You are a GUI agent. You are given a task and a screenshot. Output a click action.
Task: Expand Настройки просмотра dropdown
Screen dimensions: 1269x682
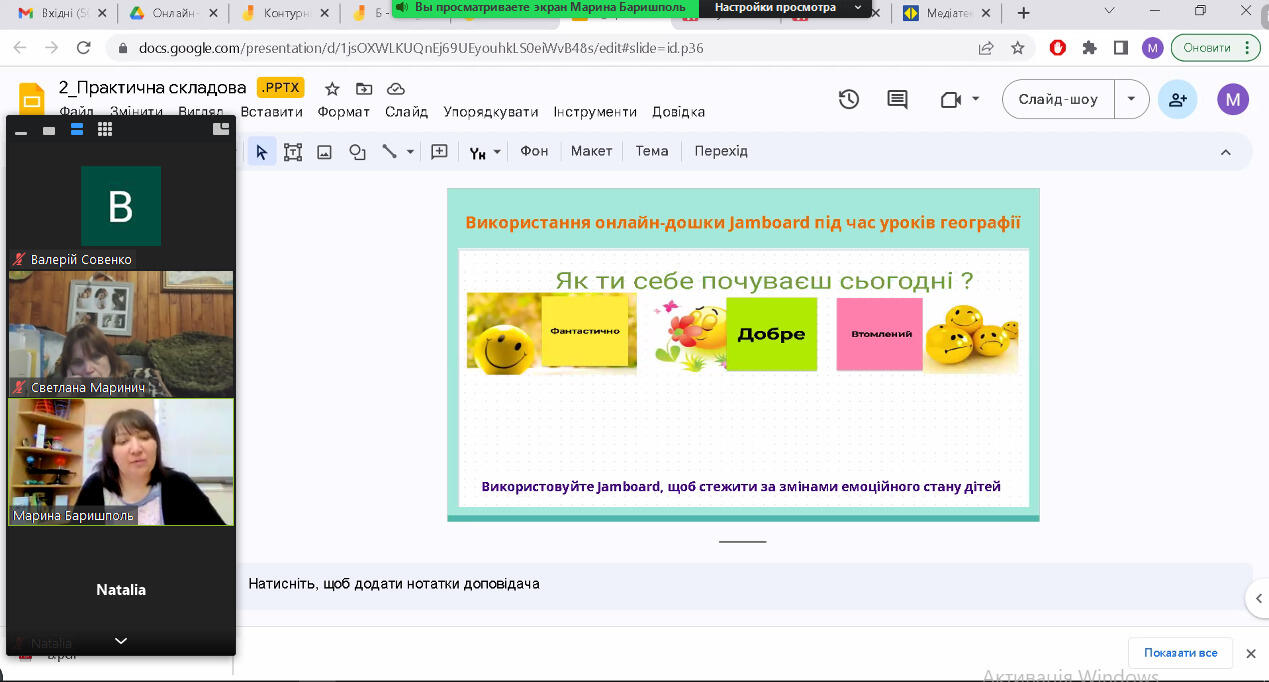857,7
